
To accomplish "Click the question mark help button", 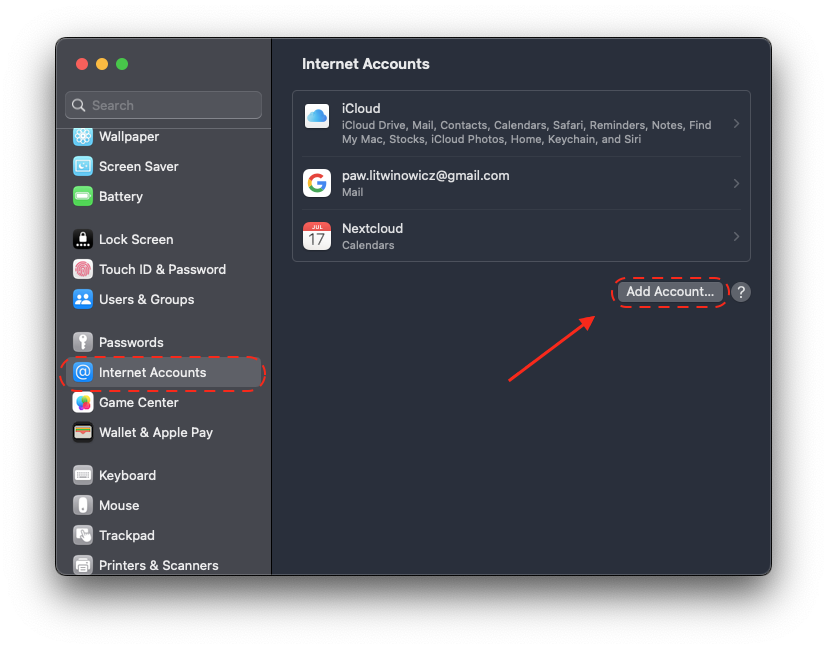I will click(x=740, y=292).
